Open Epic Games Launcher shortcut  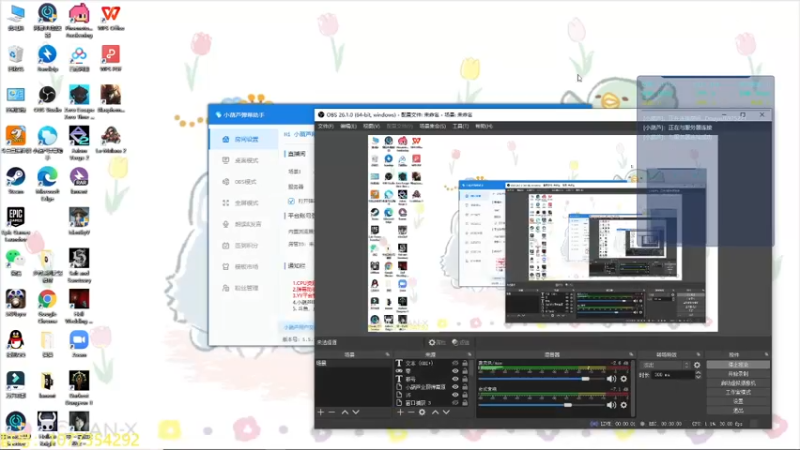point(16,224)
